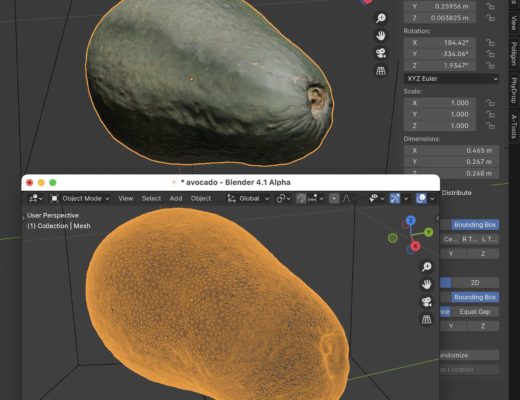
Task: Toggle lock for Rotation X
Action: click(490, 43)
